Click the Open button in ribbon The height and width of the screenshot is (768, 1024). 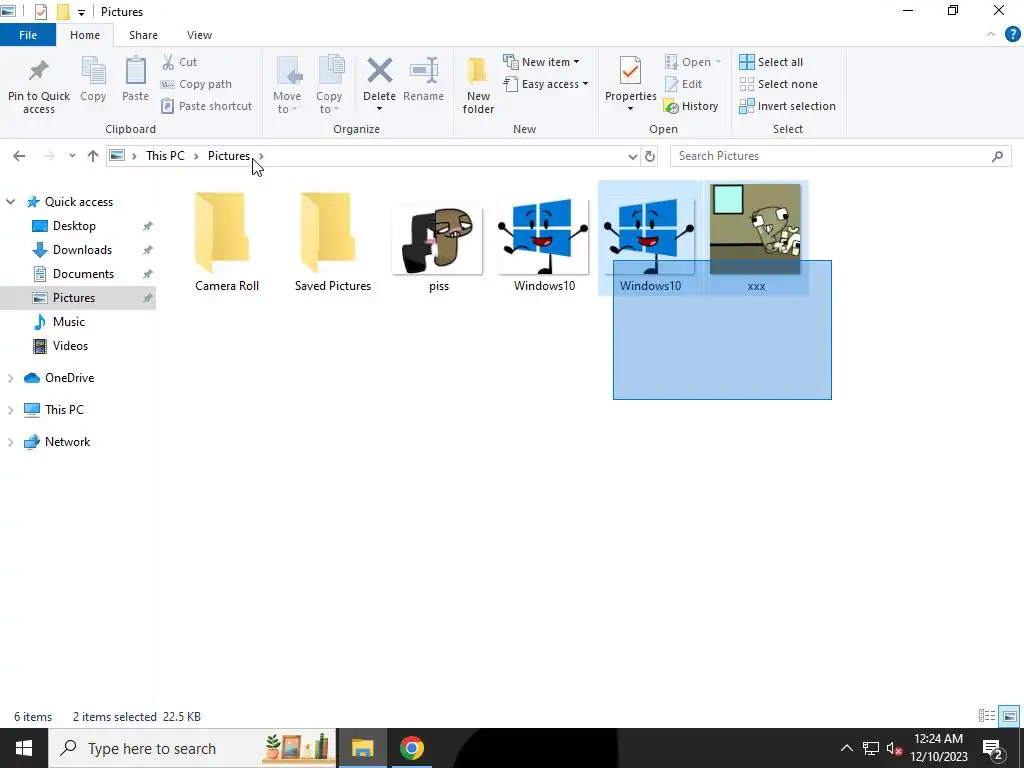coord(693,62)
